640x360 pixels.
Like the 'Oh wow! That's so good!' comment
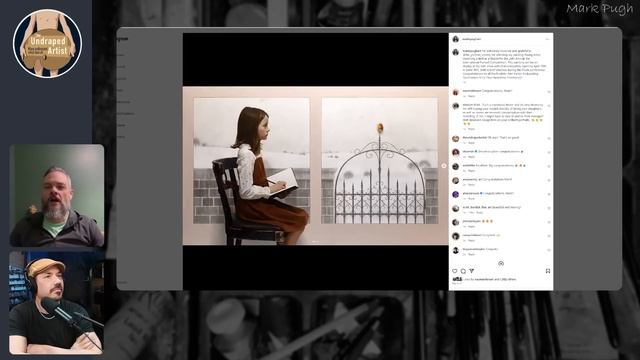click(x=549, y=138)
